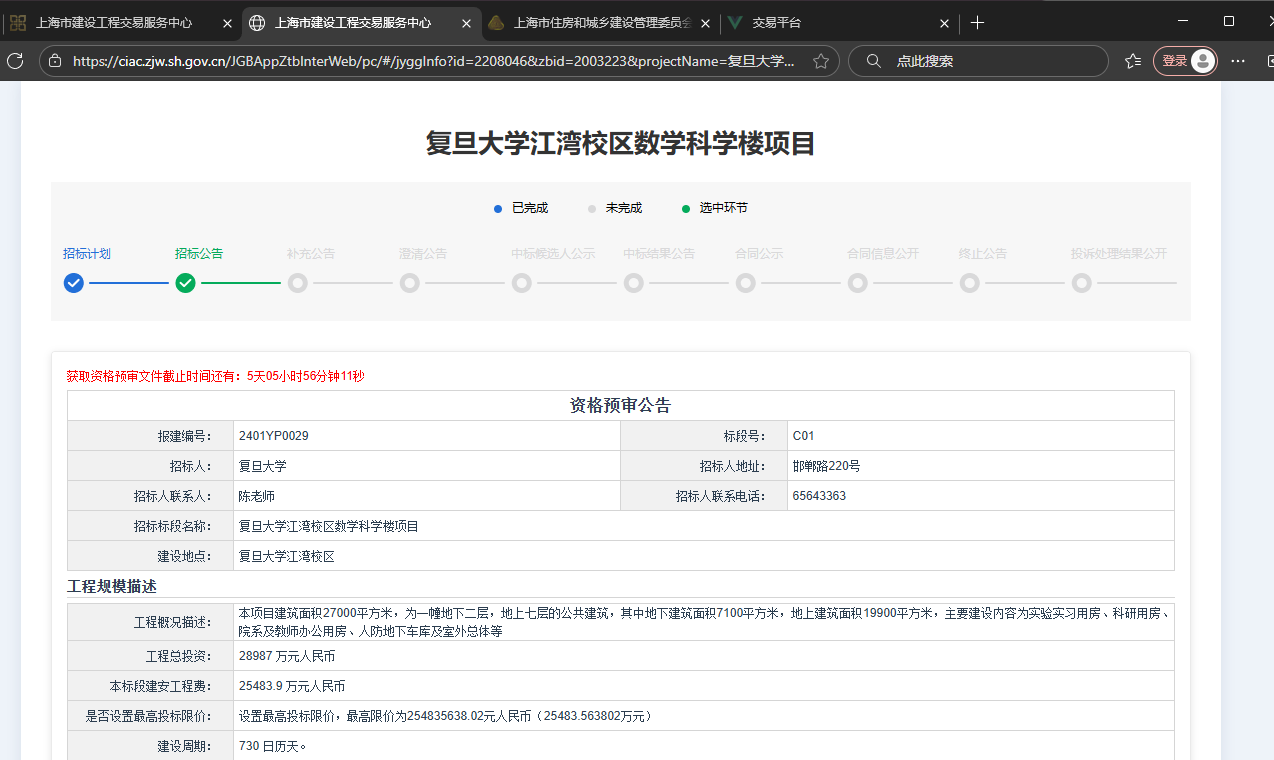Viewport: 1274px width, 760px height.
Task: Click the 合同公示 step circle
Action: coord(745,283)
